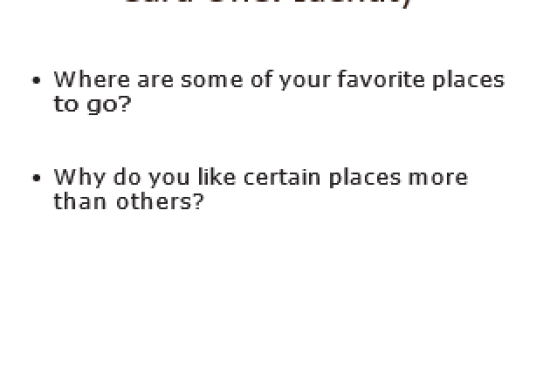Click the word "Where" in first bullet

click(x=92, y=80)
